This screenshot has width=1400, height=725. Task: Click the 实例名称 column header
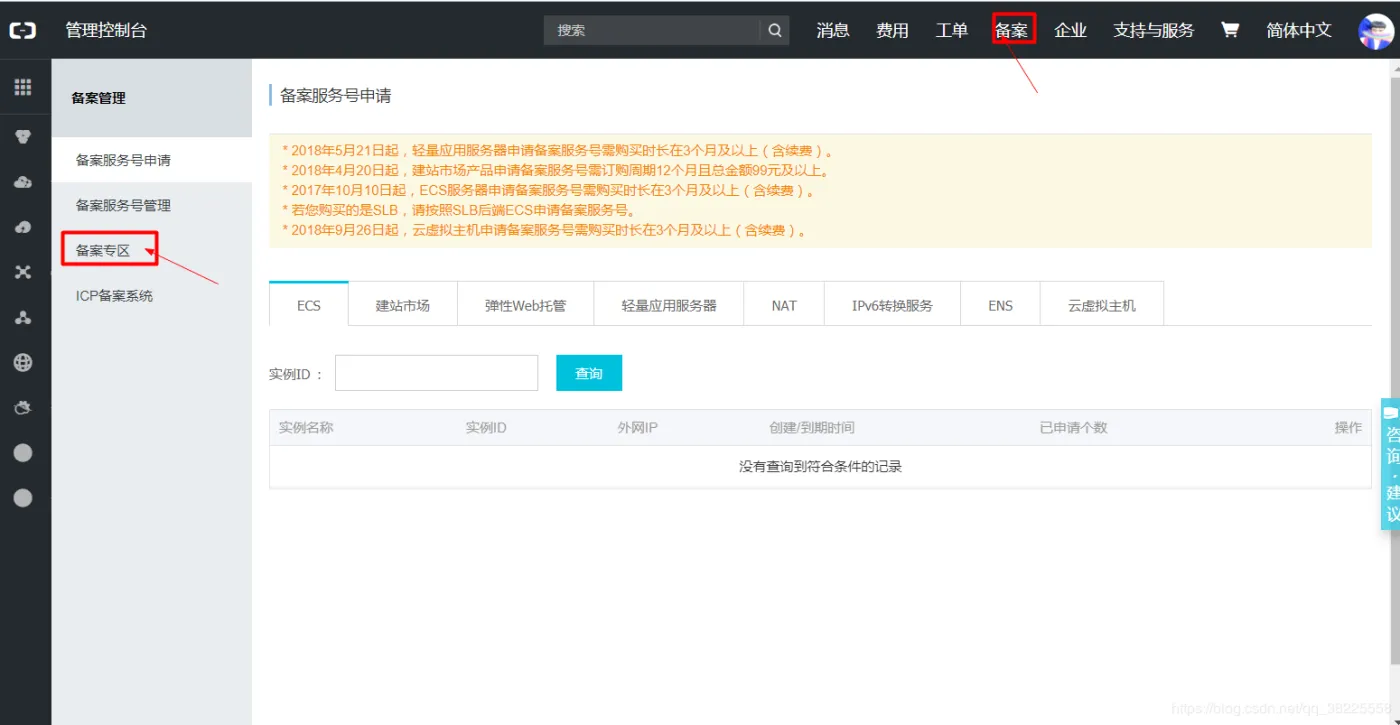click(x=306, y=427)
